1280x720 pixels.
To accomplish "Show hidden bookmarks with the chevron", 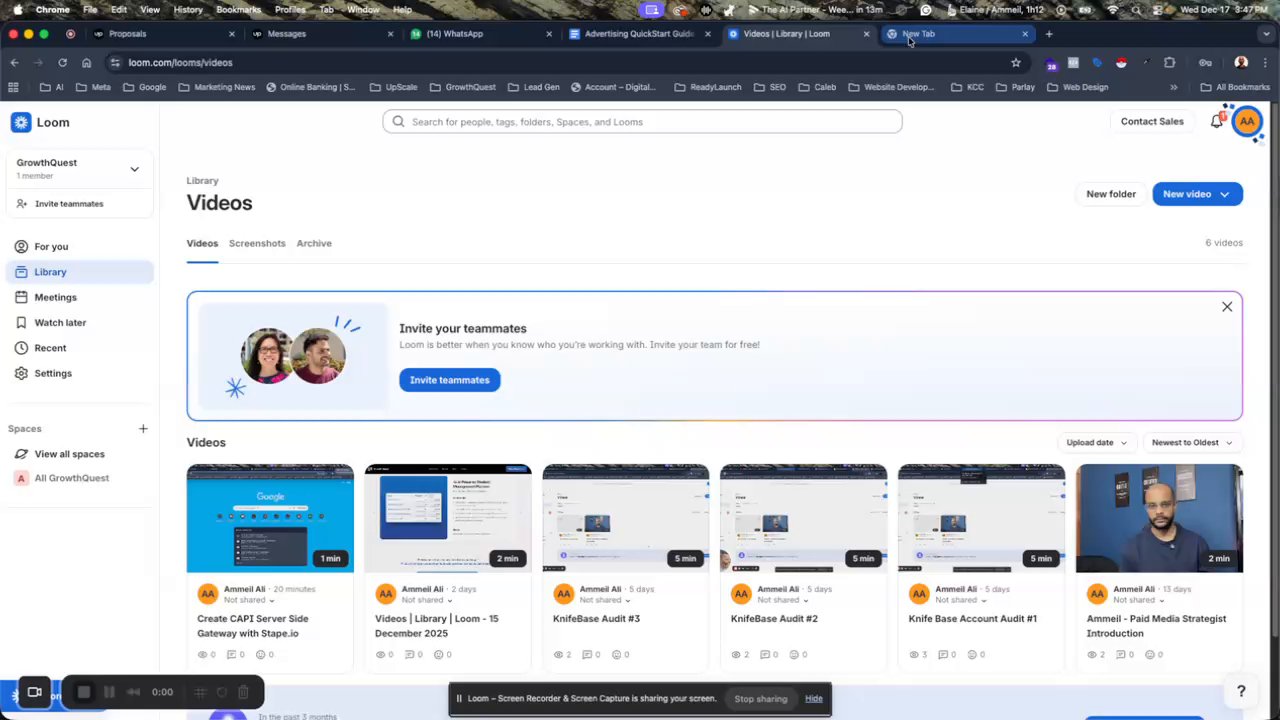I will click(1174, 87).
